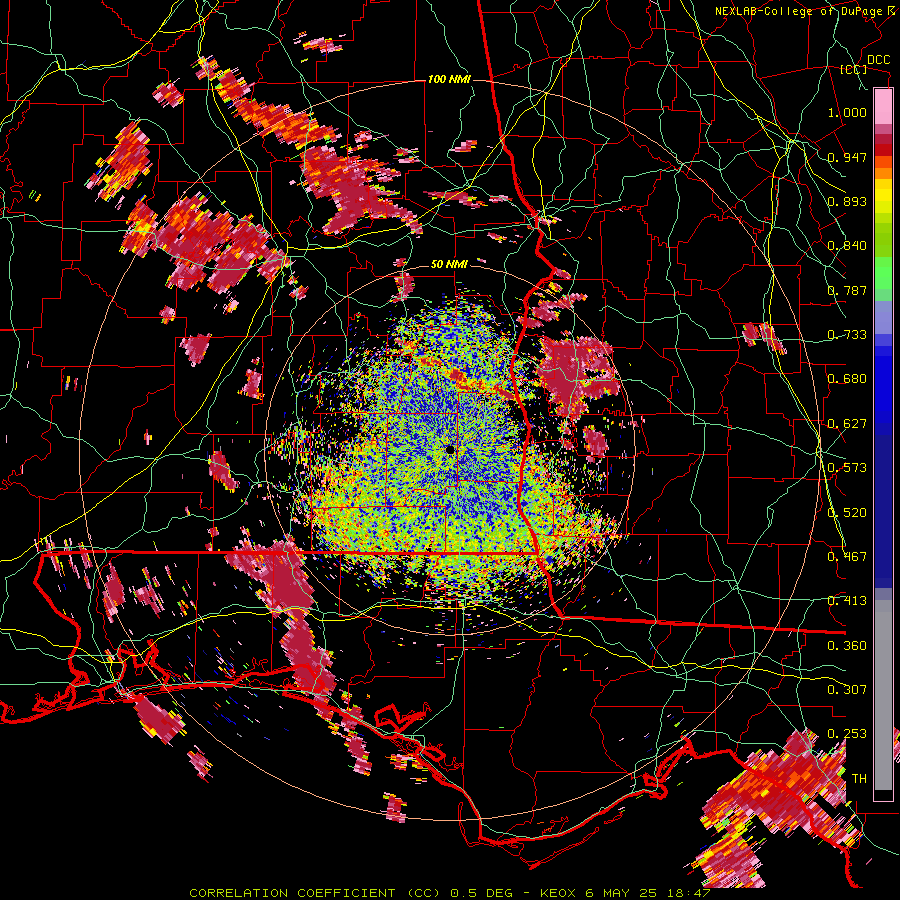The height and width of the screenshot is (900, 900).
Task: Pick the yellow color near 0.893
Action: tap(883, 196)
